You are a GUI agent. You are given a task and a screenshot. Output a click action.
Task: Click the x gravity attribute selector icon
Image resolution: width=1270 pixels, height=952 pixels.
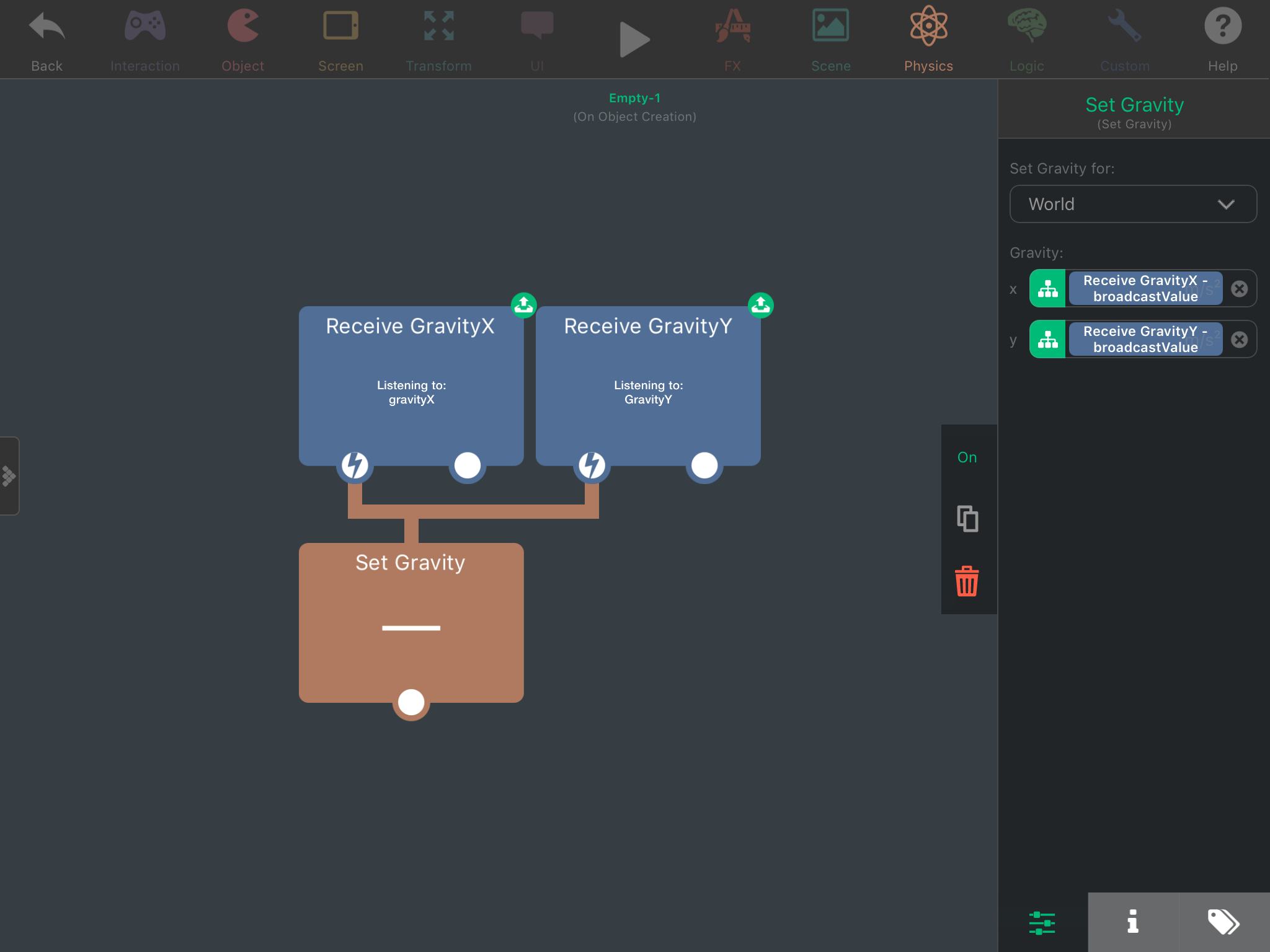[1047, 289]
